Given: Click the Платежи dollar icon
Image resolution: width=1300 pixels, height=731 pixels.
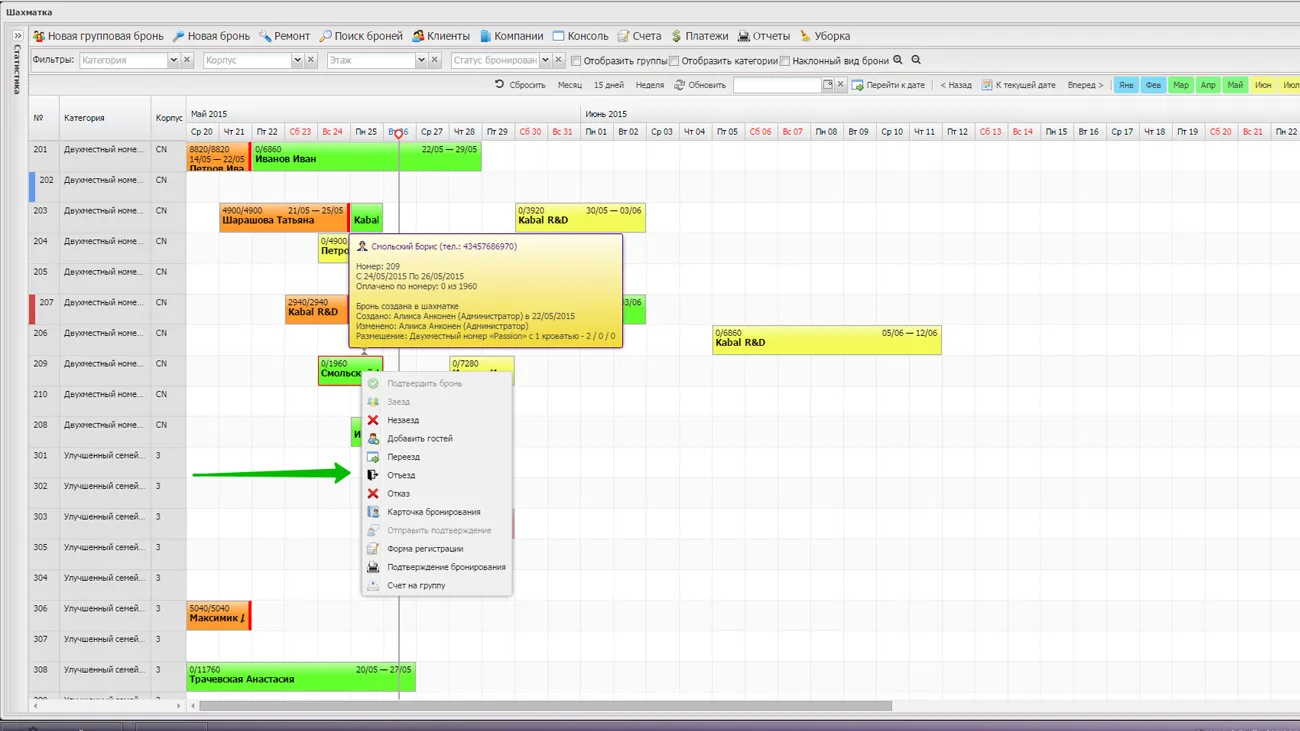Looking at the screenshot, I should click(x=676, y=36).
